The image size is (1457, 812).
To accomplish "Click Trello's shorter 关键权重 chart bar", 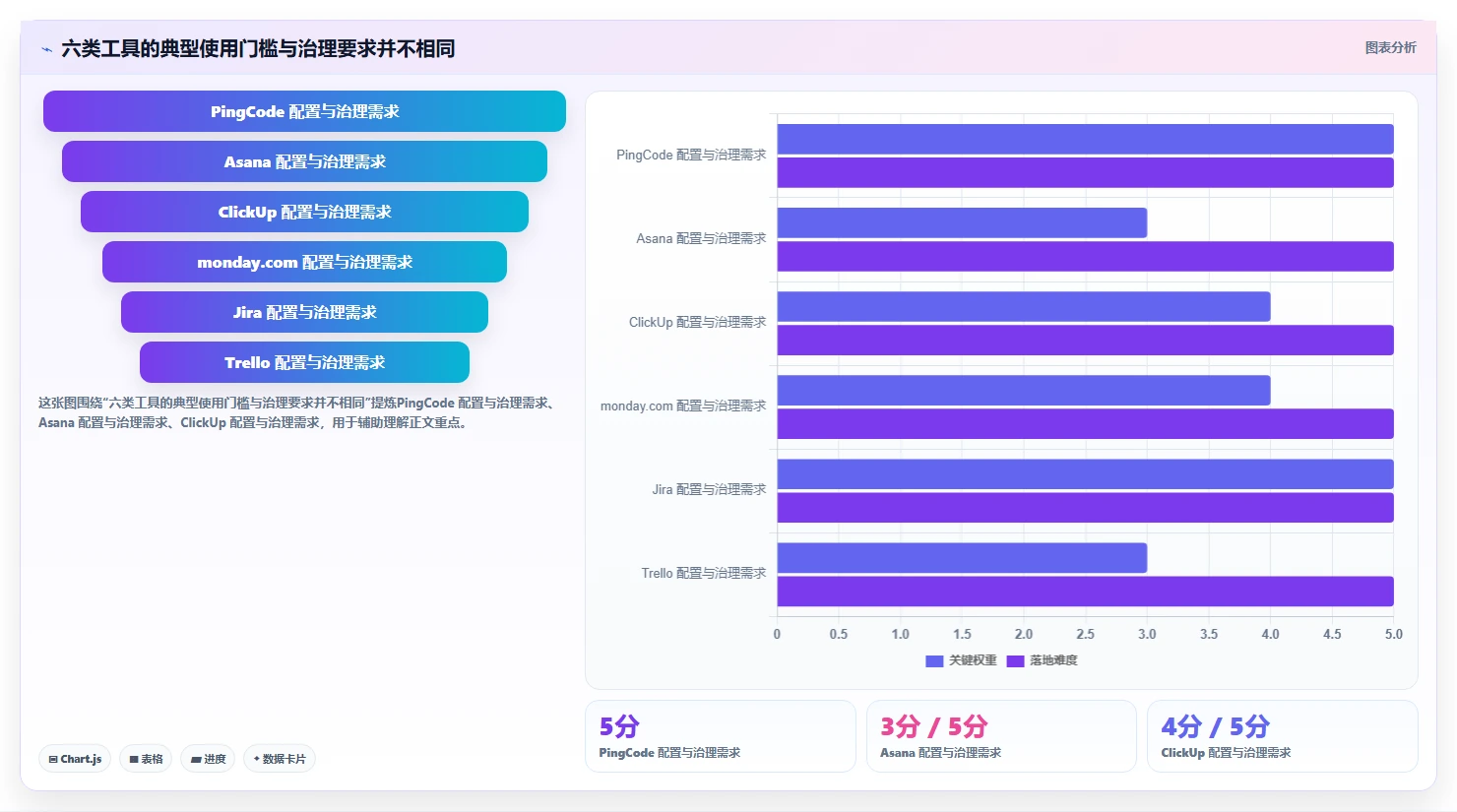I will tap(962, 557).
